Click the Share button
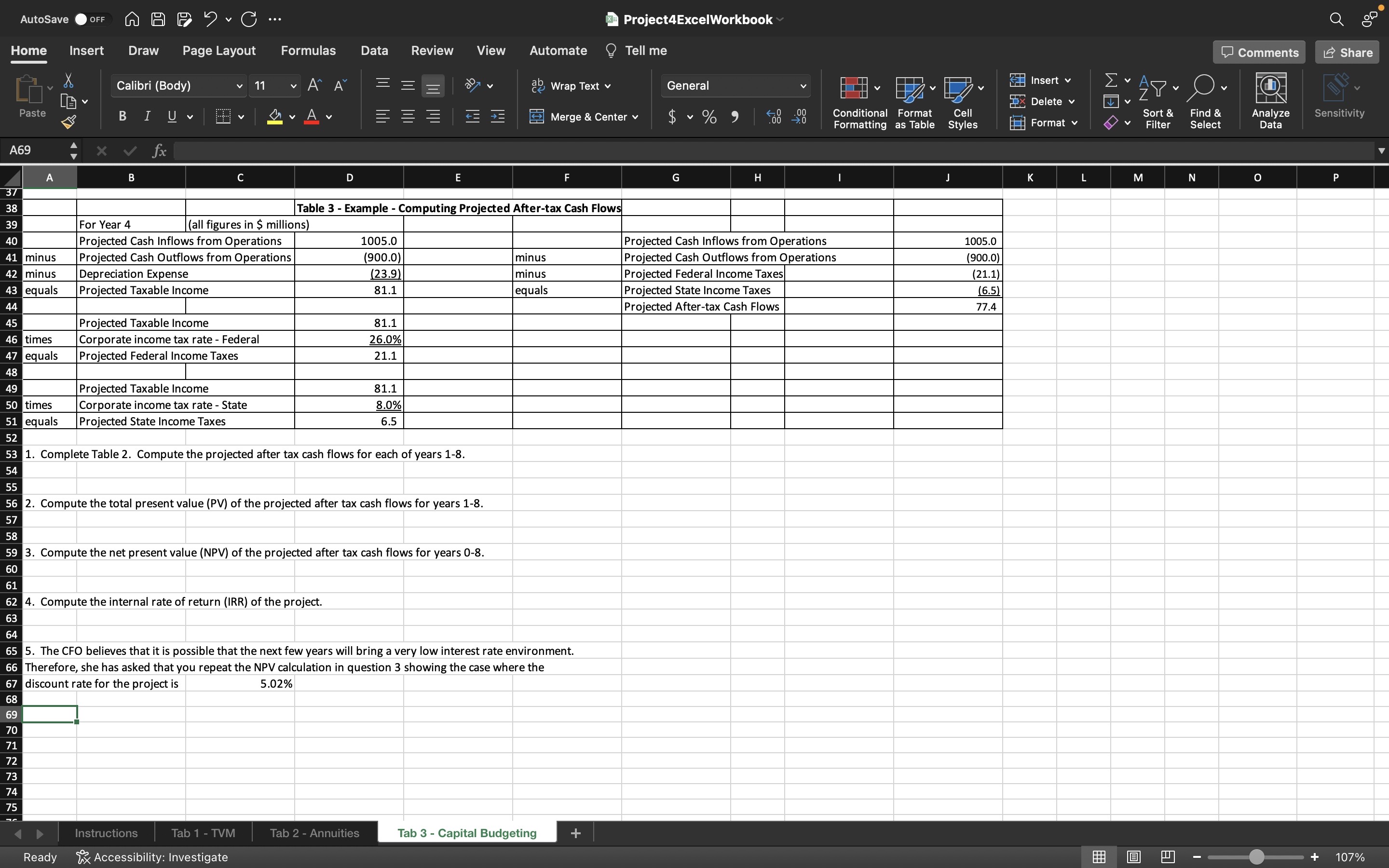1389x868 pixels. 1347,52
